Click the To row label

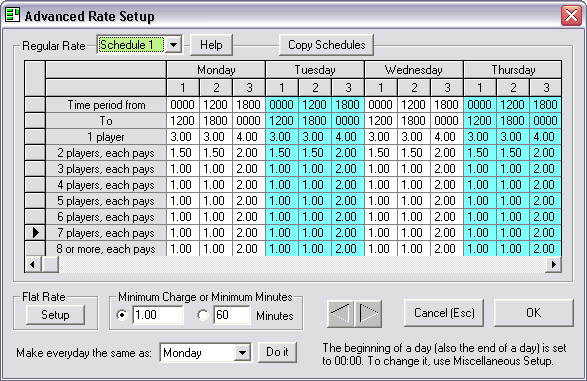point(106,121)
